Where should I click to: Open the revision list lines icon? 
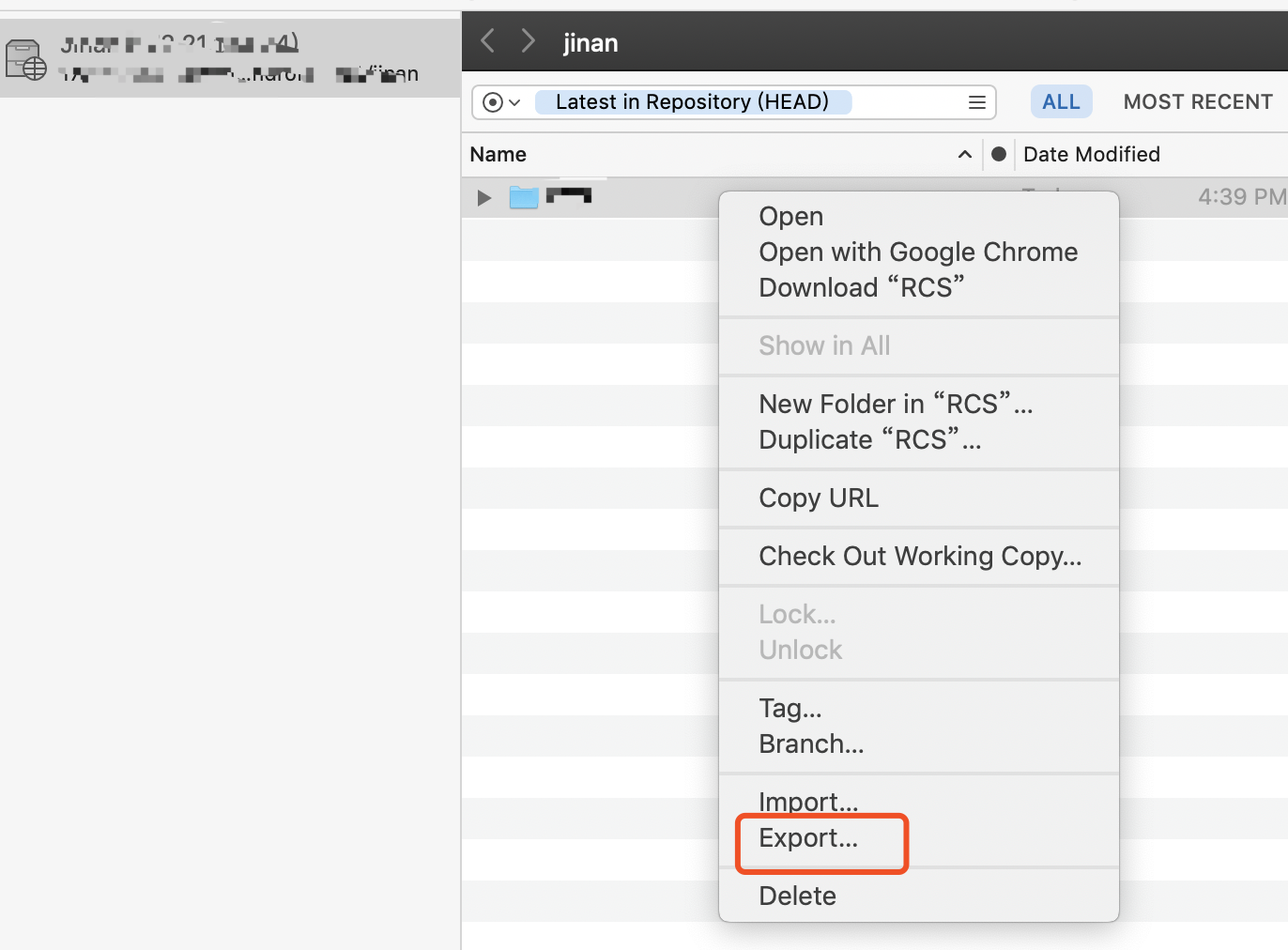coord(977,102)
